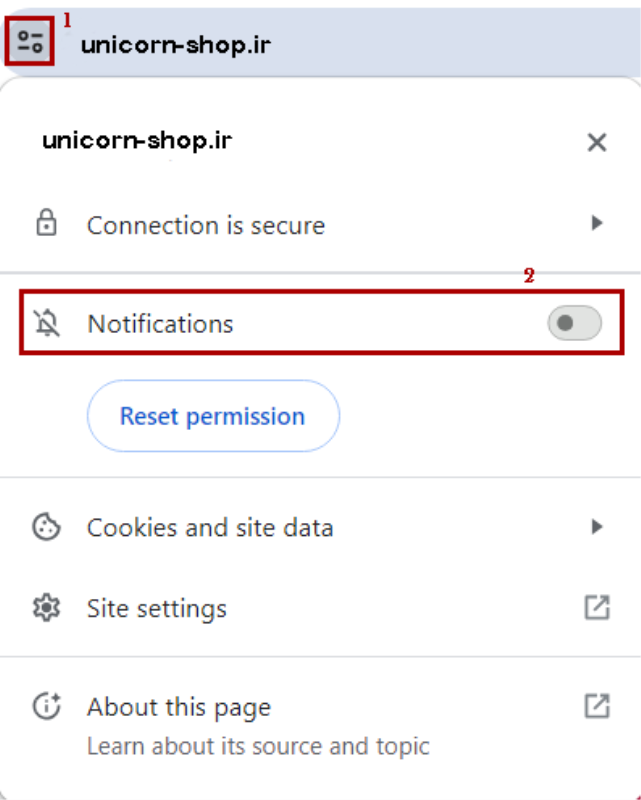The height and width of the screenshot is (800, 641).
Task: Click the Site settings gear icon
Action: point(46,608)
